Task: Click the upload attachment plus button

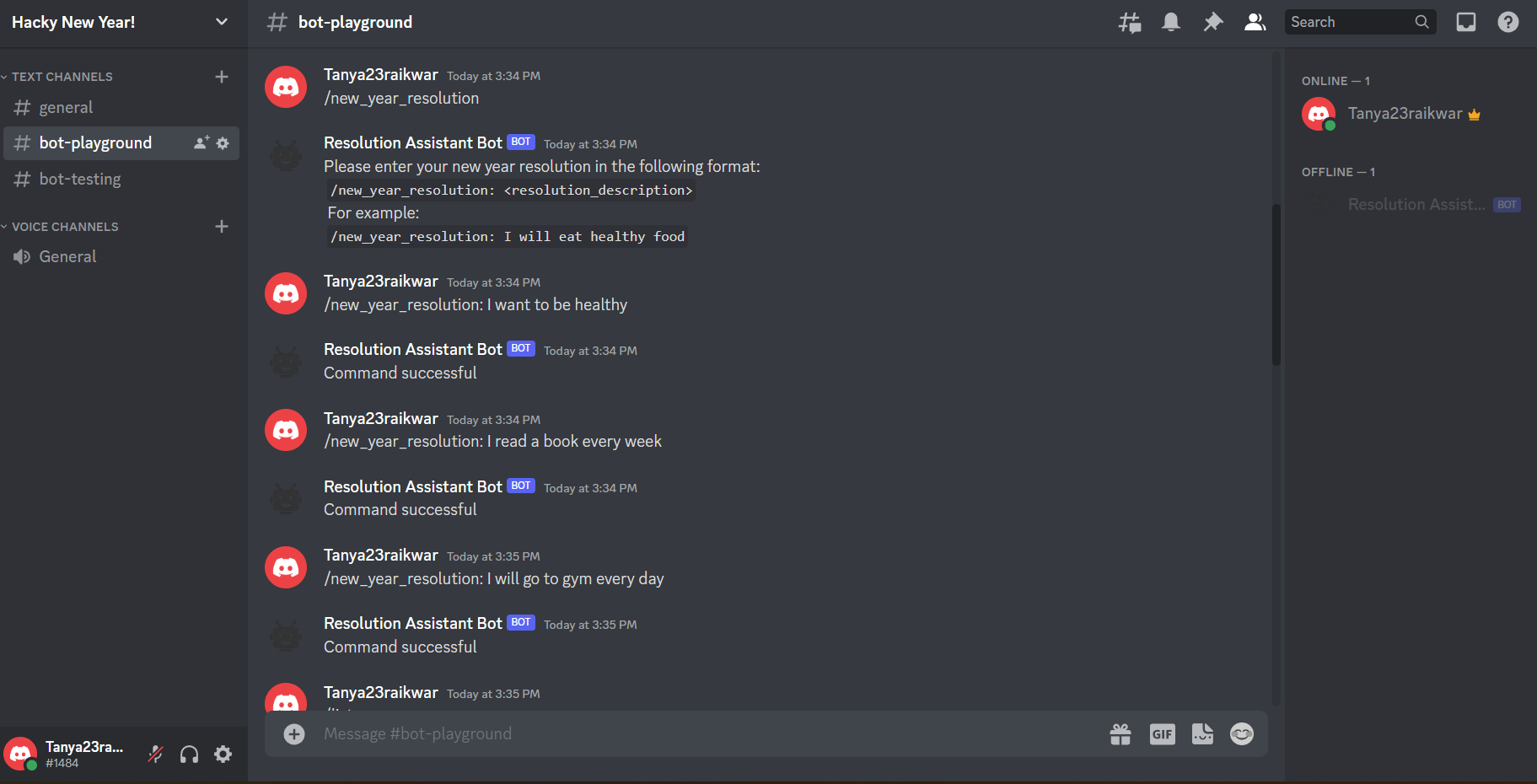Action: [294, 734]
